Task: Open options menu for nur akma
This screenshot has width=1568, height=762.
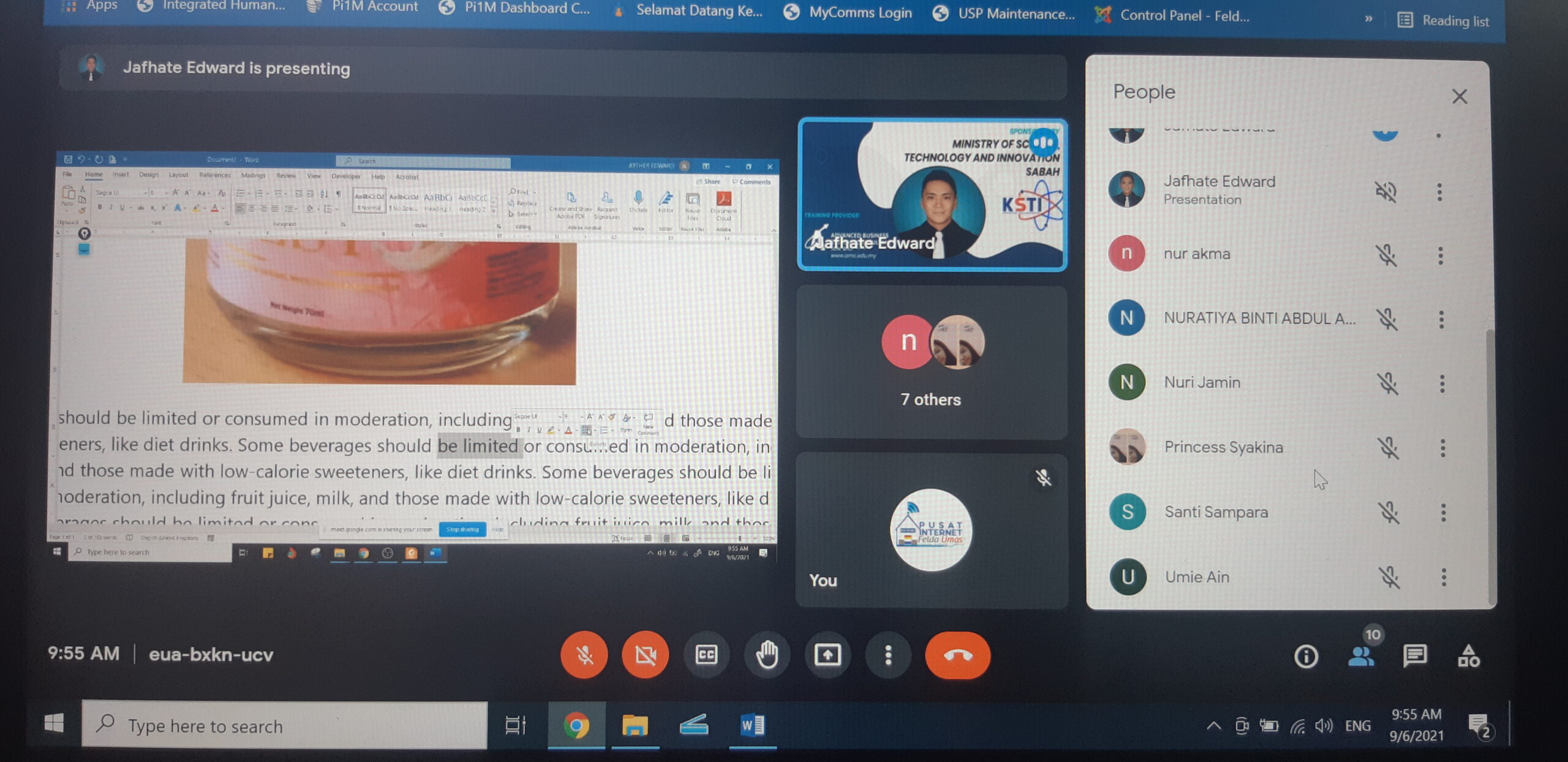Action: pos(1441,255)
